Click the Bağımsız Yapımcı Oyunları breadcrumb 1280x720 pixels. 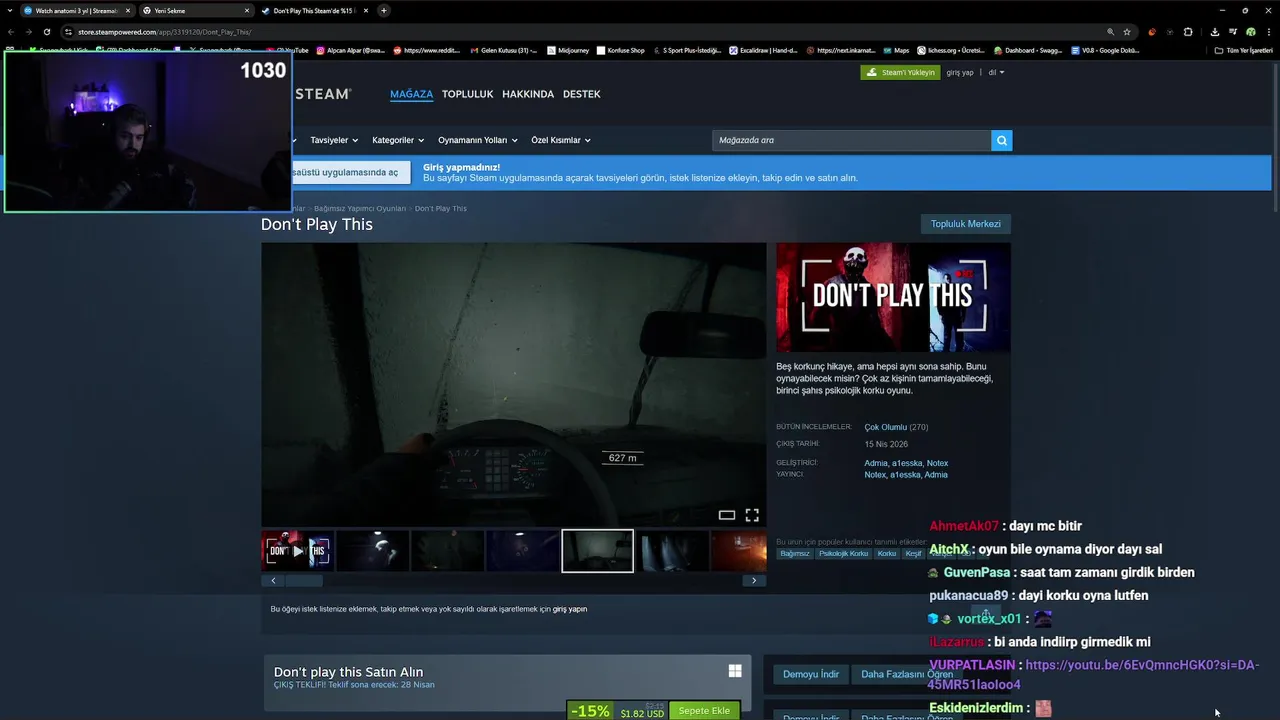click(360, 208)
